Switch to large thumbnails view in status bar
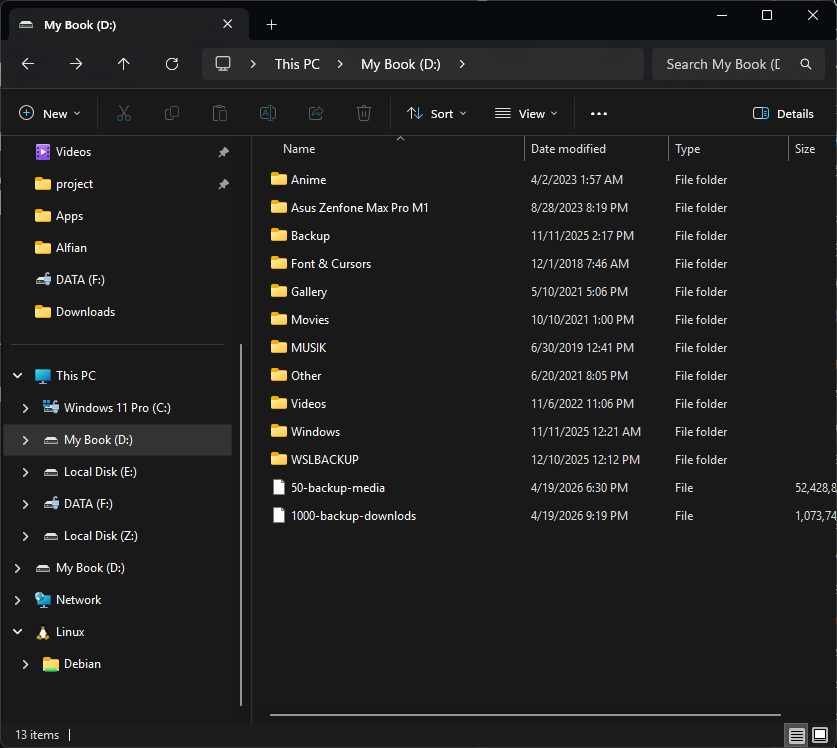Screen dimensions: 837x748 [820, 735]
